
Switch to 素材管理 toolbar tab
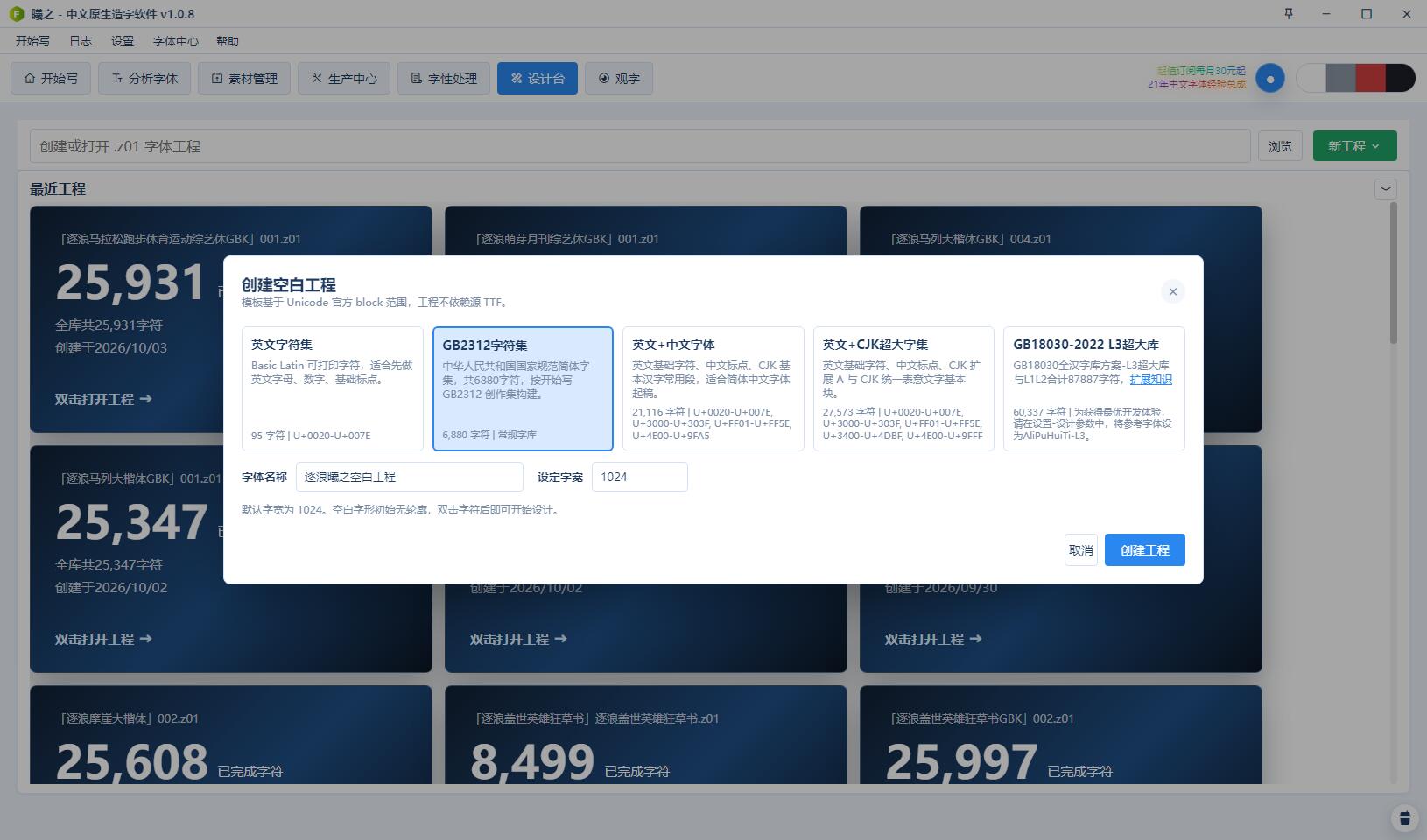tap(244, 79)
